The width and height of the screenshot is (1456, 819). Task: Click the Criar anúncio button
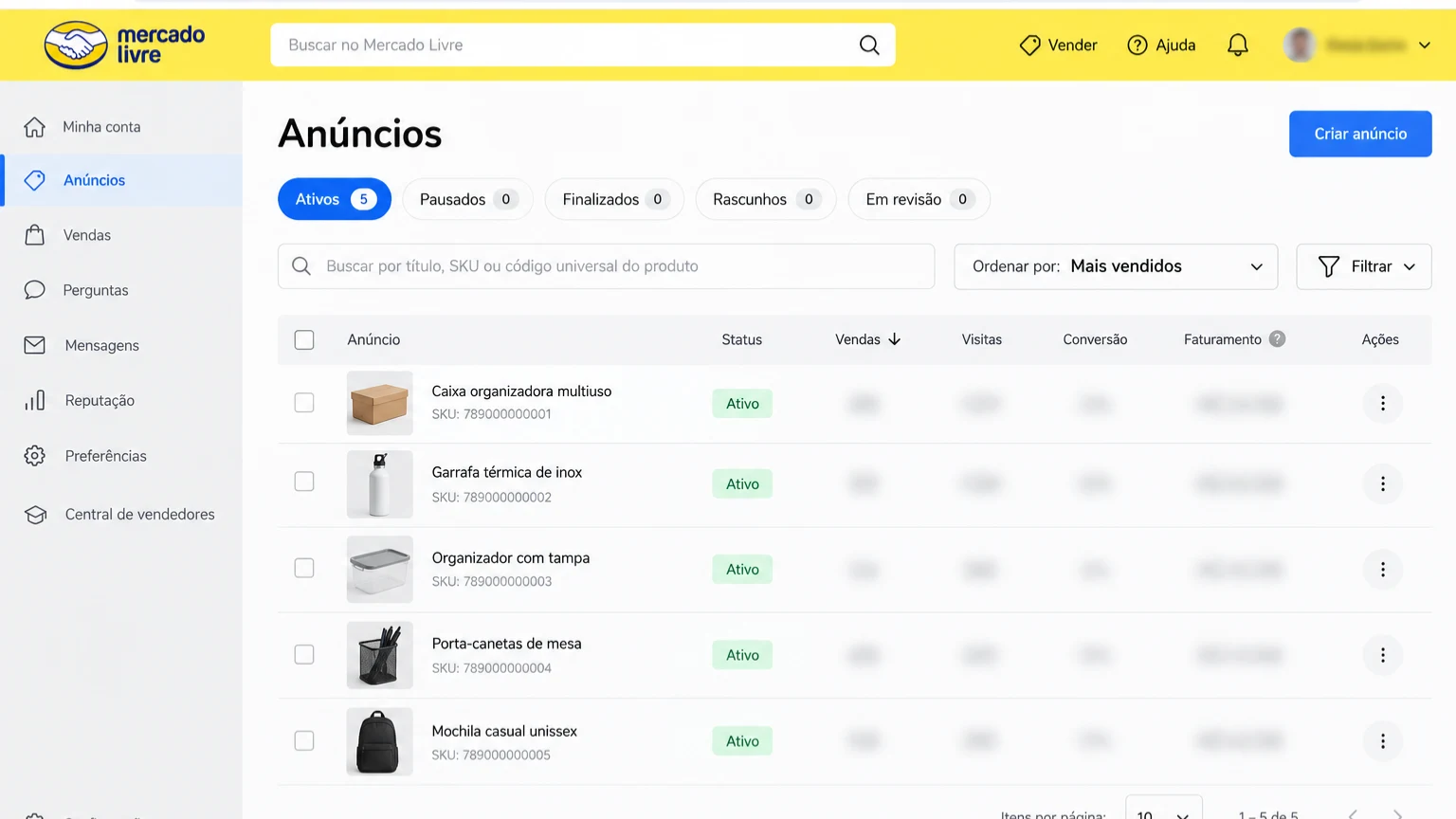point(1360,134)
